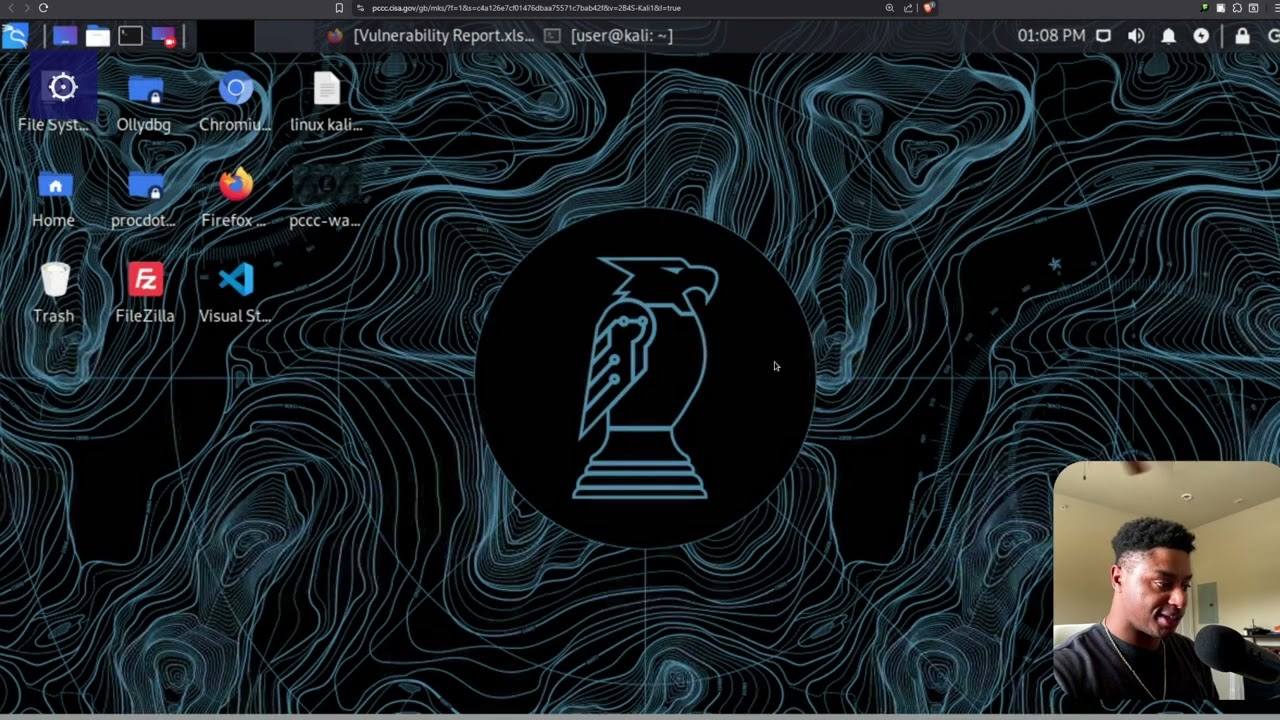Open the Home folder icon

[x=53, y=198]
